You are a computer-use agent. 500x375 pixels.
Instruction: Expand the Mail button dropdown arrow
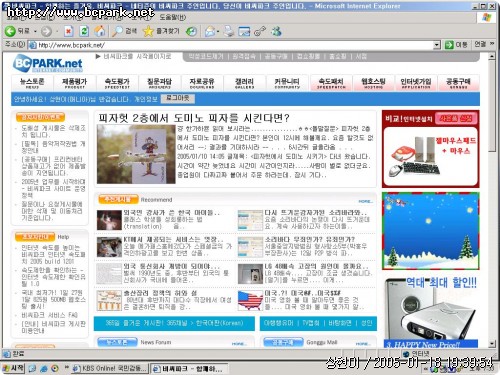click(218, 32)
